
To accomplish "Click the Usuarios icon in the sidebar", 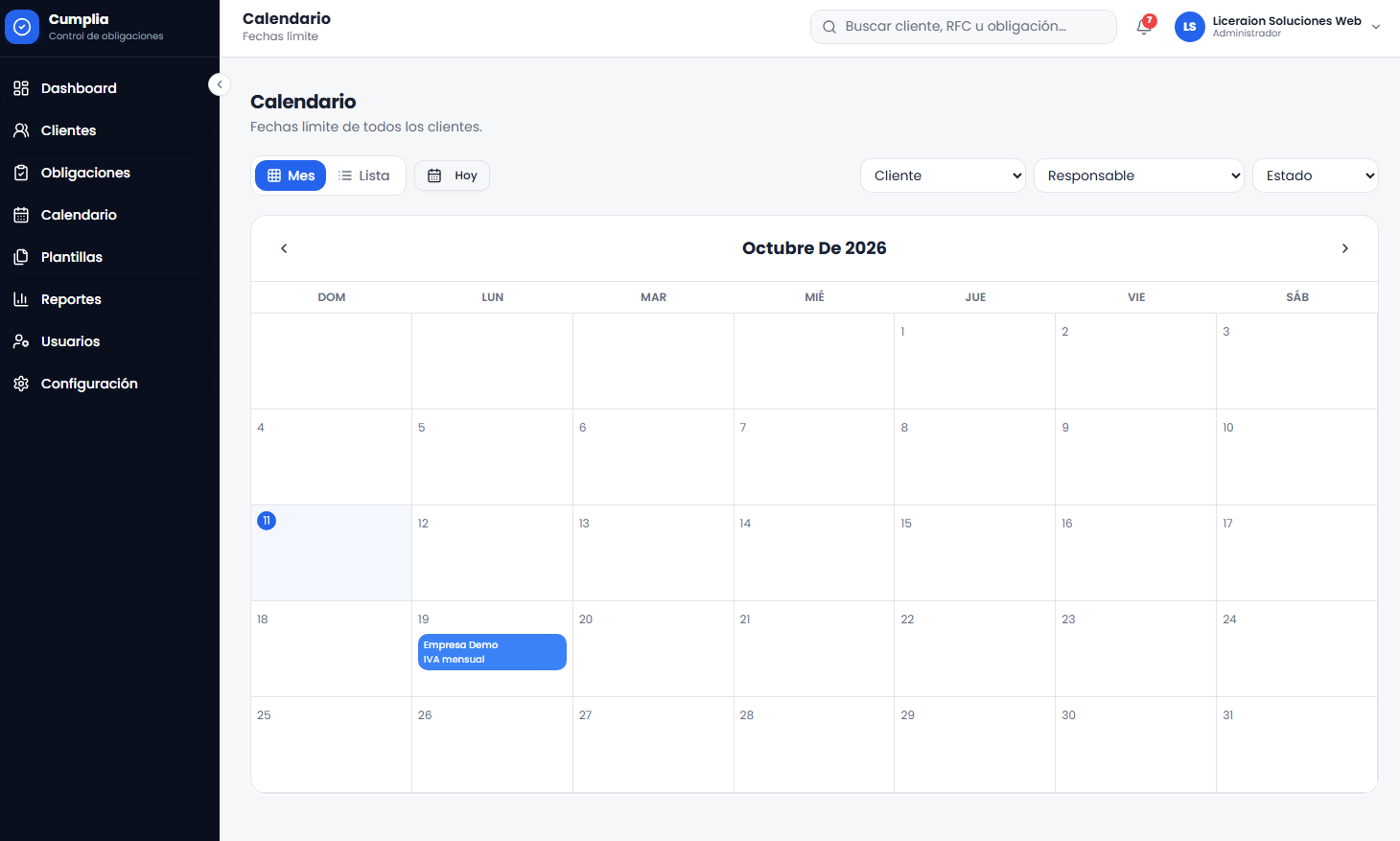I will point(21,341).
